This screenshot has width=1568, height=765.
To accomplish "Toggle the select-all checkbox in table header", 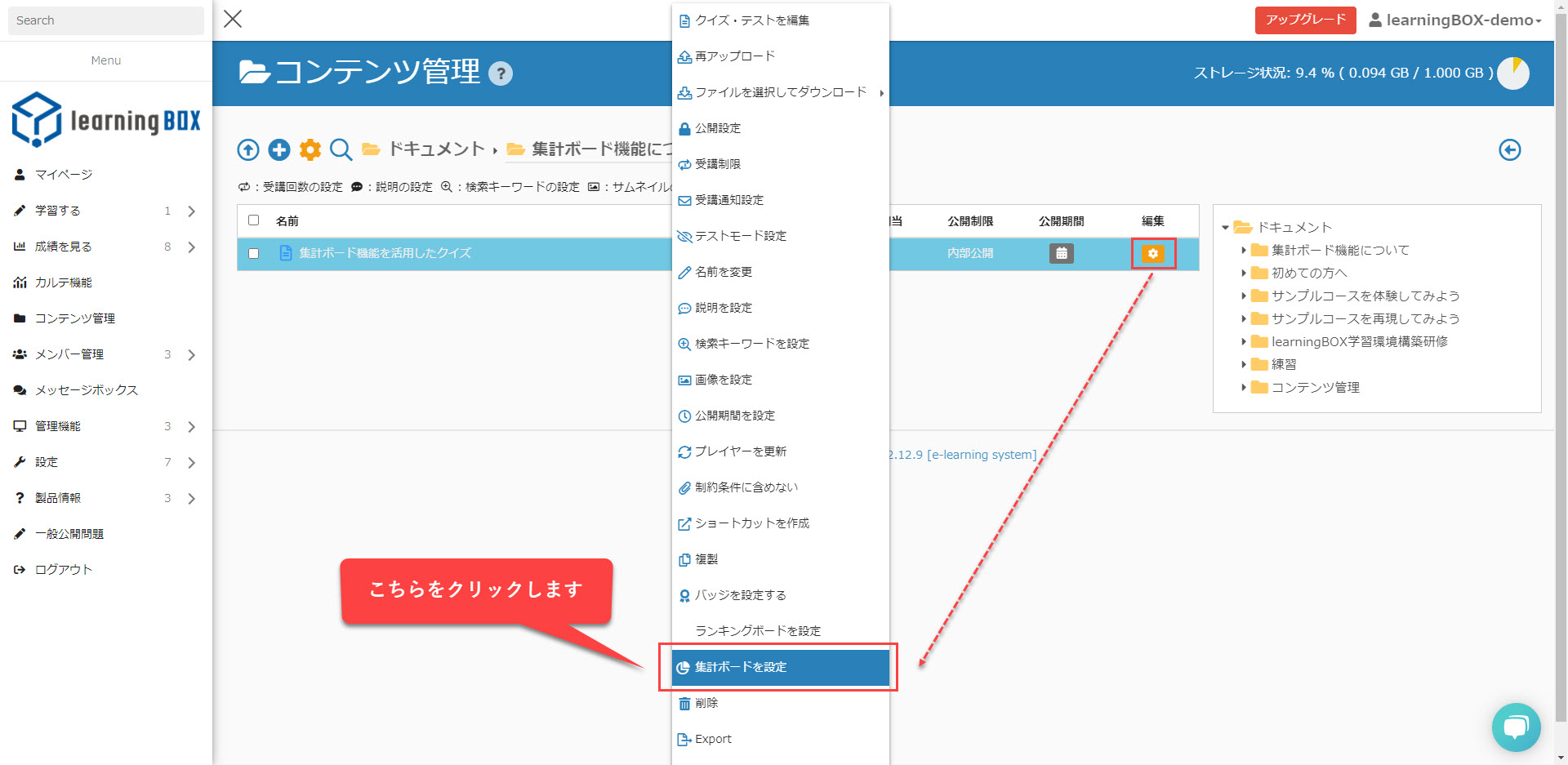I will 254,220.
